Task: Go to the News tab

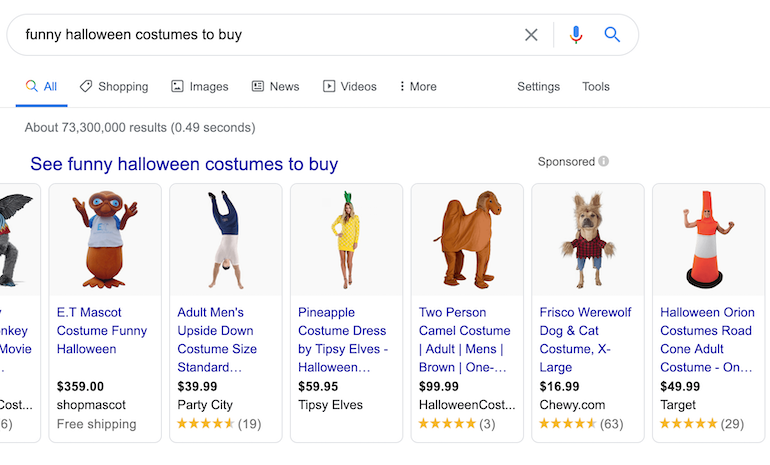Action: [275, 87]
